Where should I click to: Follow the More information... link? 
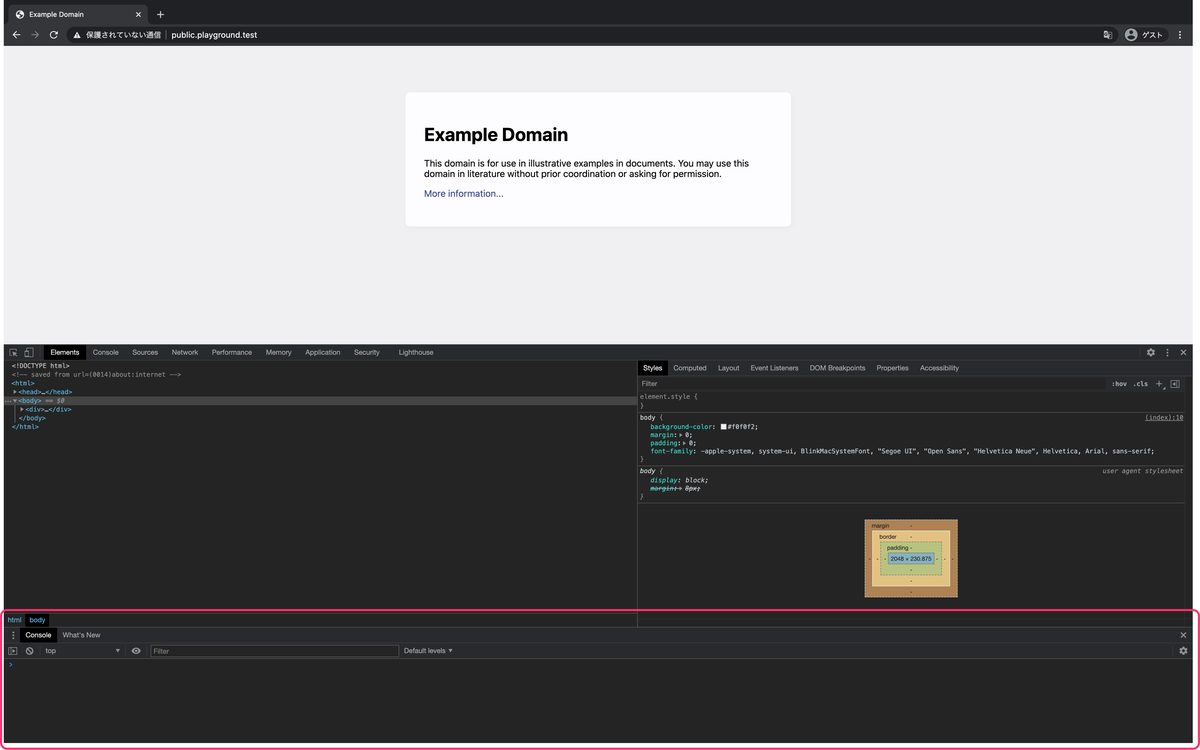tap(464, 194)
